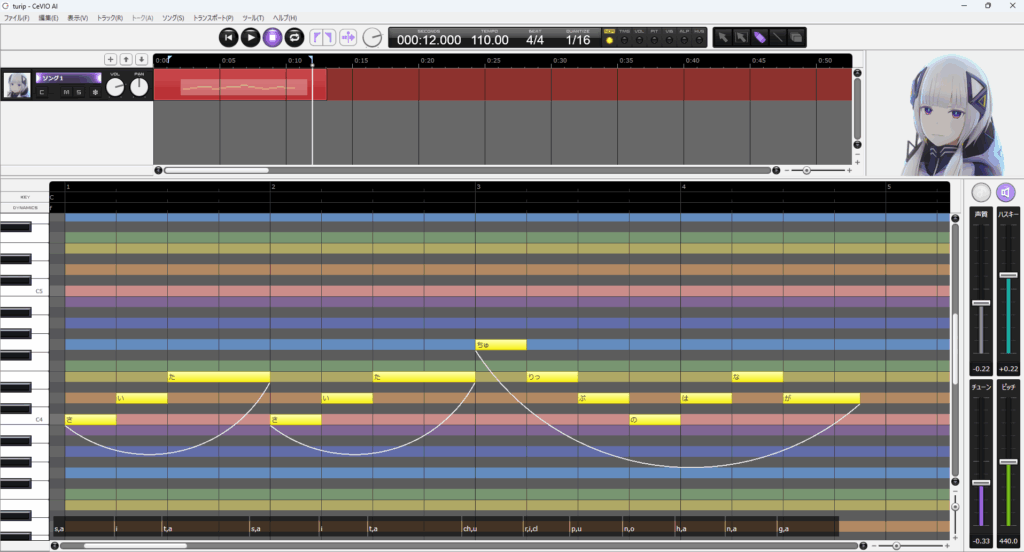Image resolution: width=1024 pixels, height=552 pixels.
Task: Select the eraser tool
Action: click(x=796, y=37)
